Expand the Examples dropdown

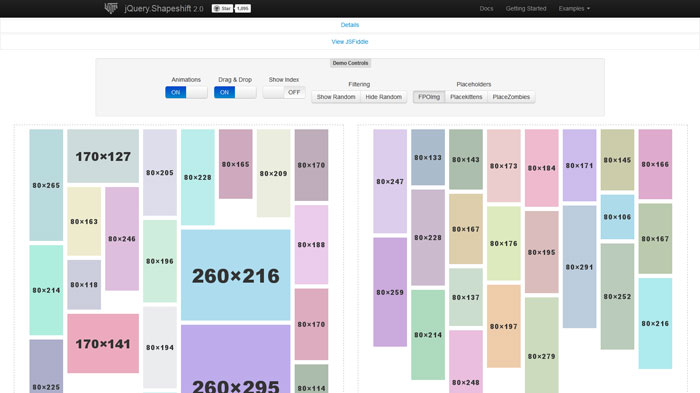[x=574, y=8]
